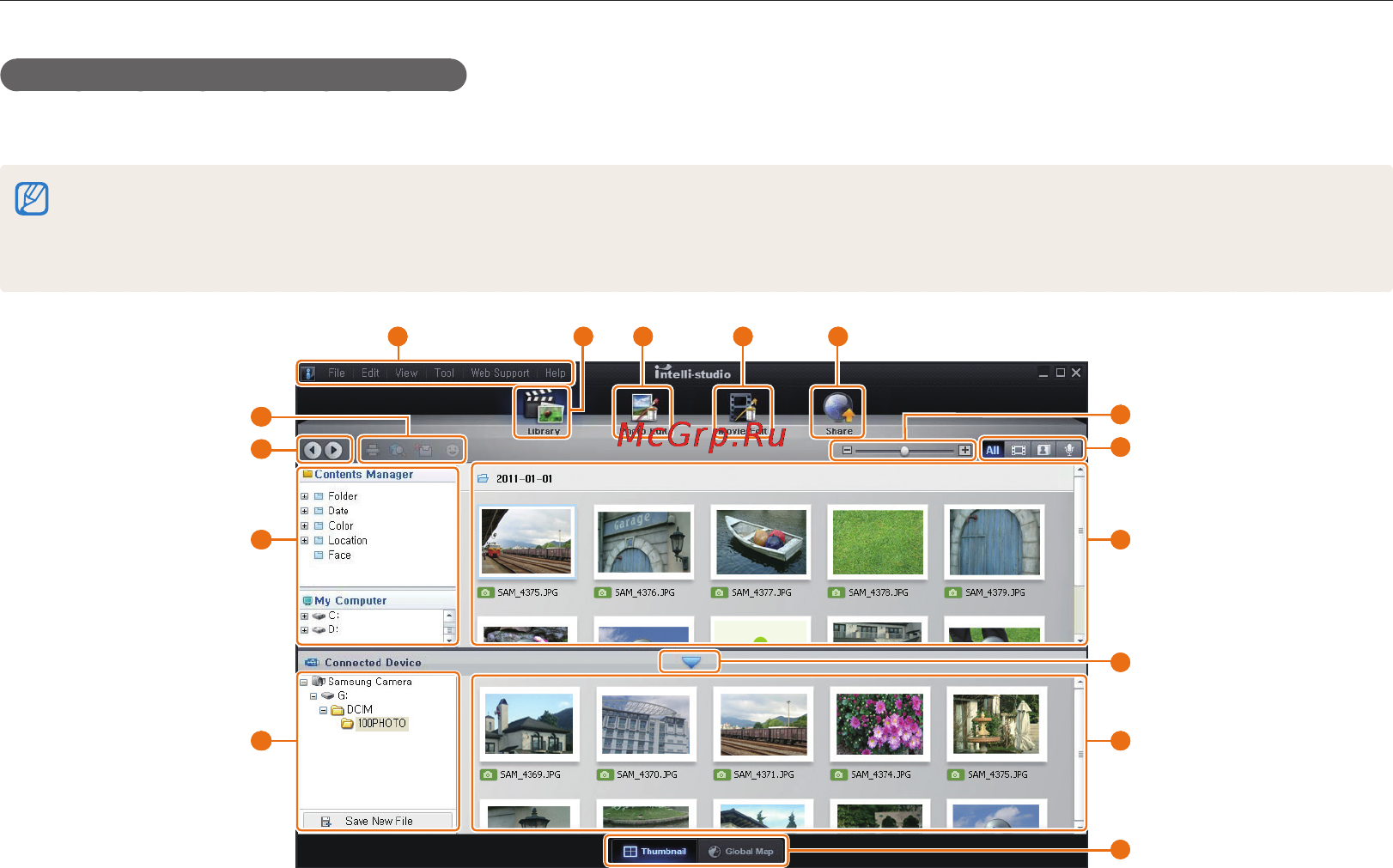Go forward with the right arrow button

(333, 450)
